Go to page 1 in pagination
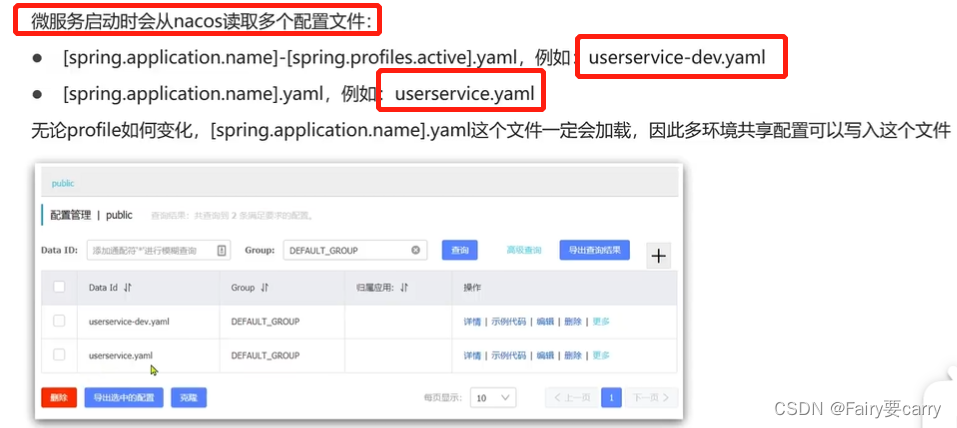The height and width of the screenshot is (428, 957). pyautogui.click(x=611, y=397)
